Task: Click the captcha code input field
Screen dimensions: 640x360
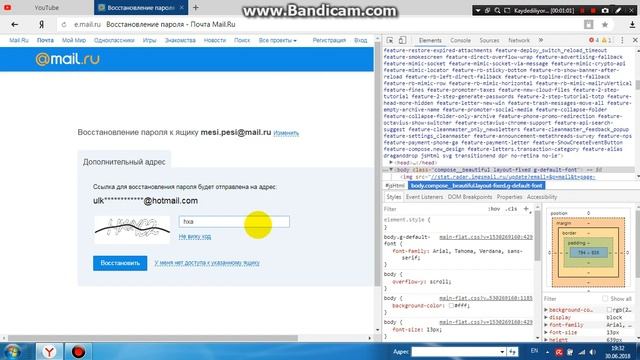Action: click(234, 221)
